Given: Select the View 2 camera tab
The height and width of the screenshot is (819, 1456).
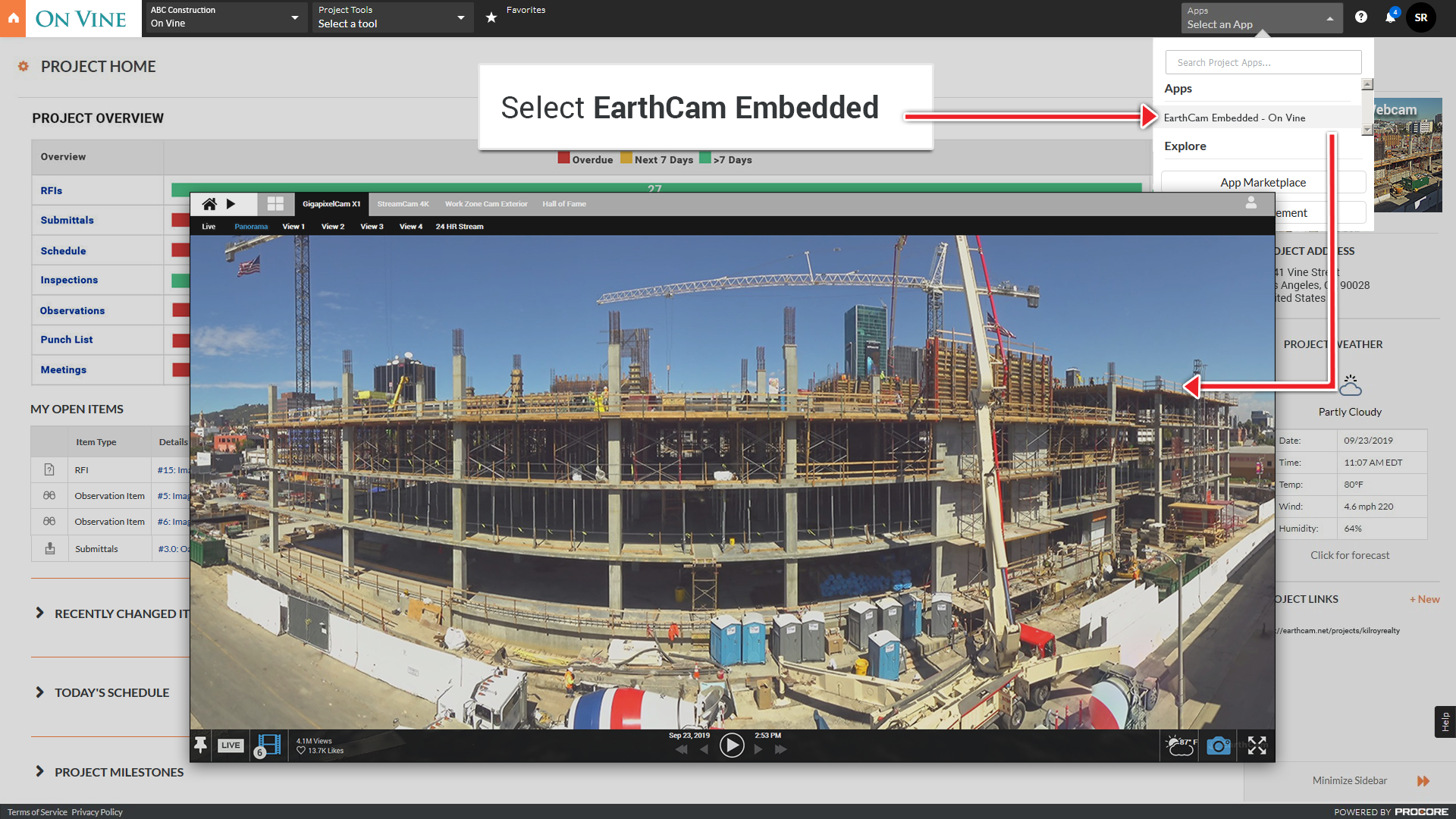Looking at the screenshot, I should (x=332, y=227).
